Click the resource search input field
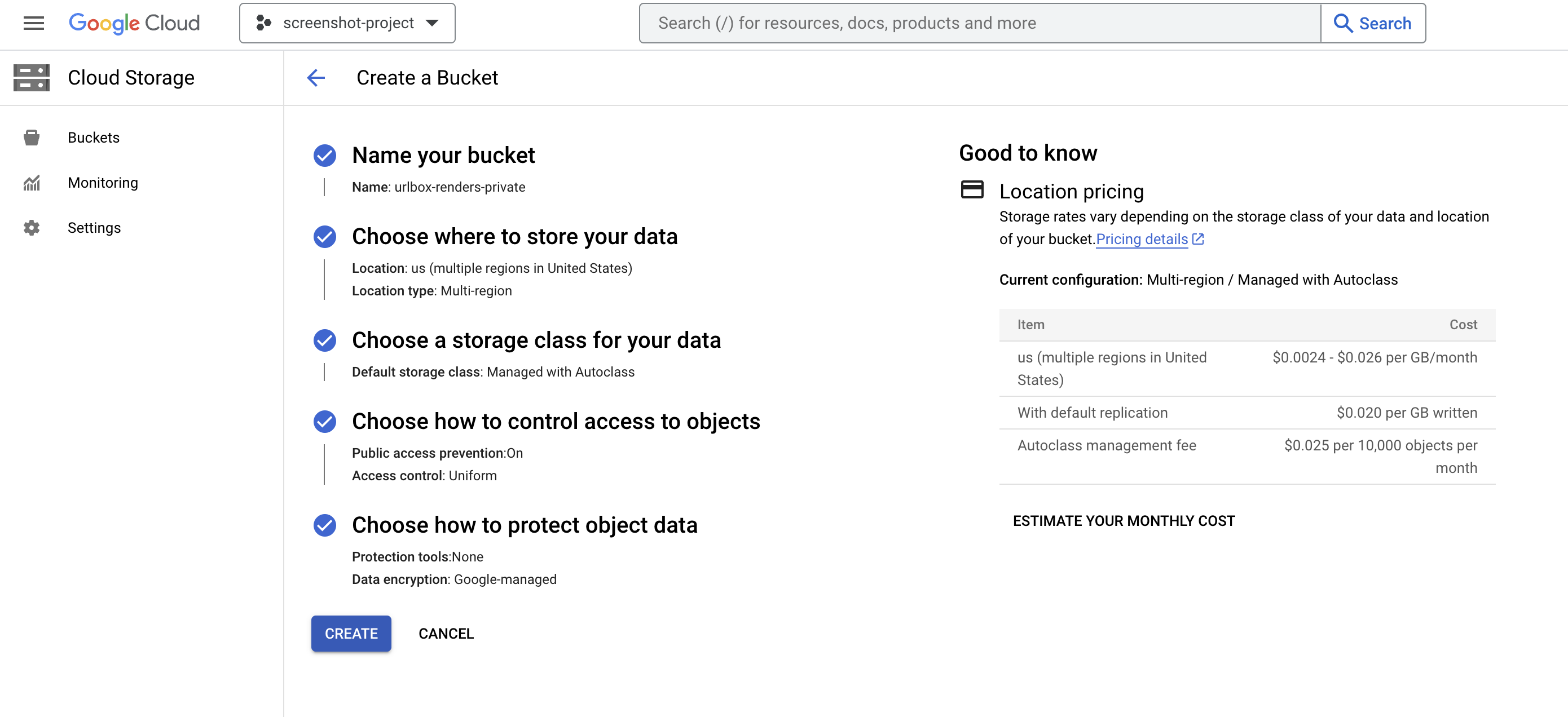 [x=979, y=23]
